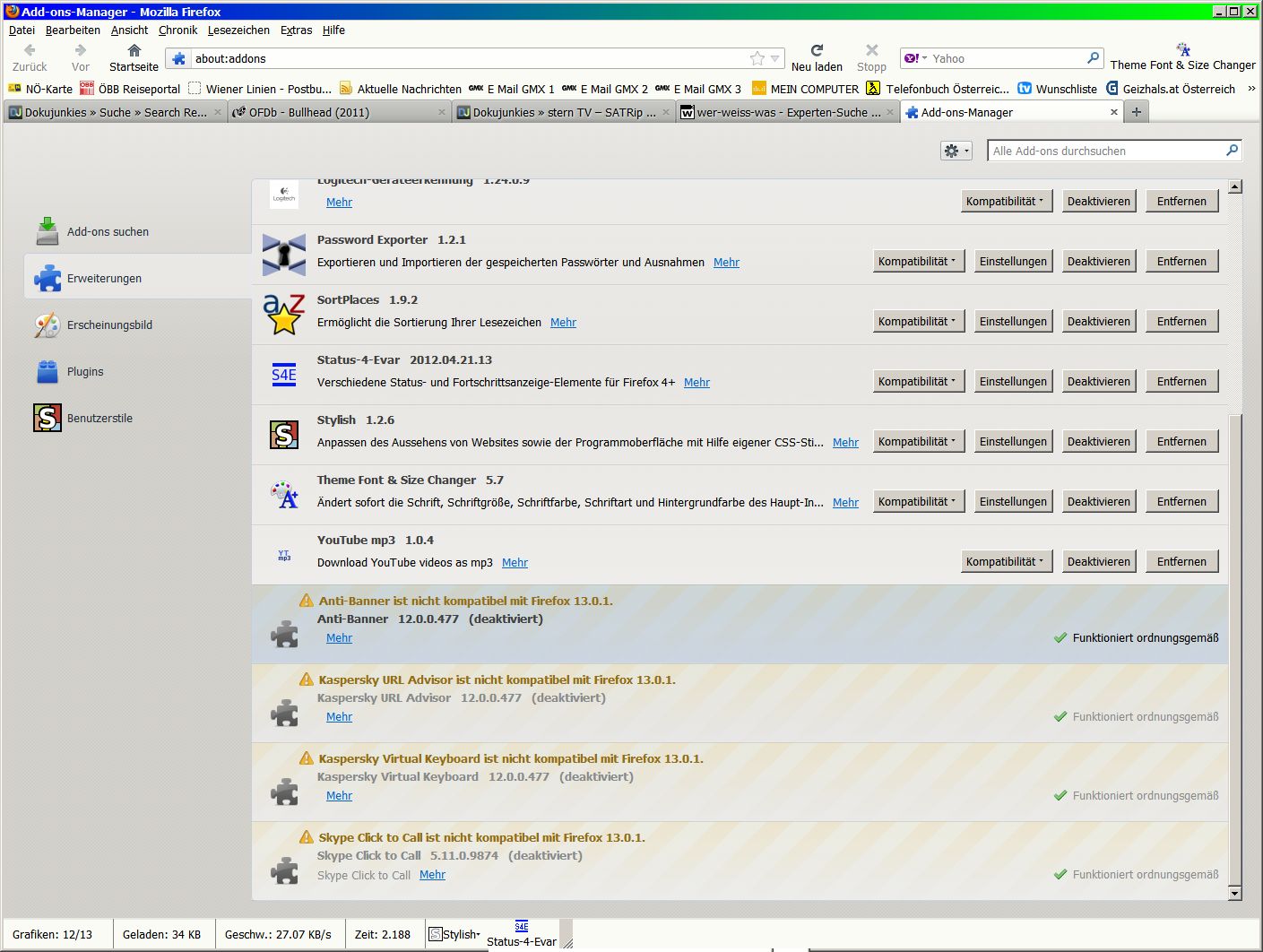Open the add-on tools gear menu
The image size is (1263, 952).
tap(956, 151)
